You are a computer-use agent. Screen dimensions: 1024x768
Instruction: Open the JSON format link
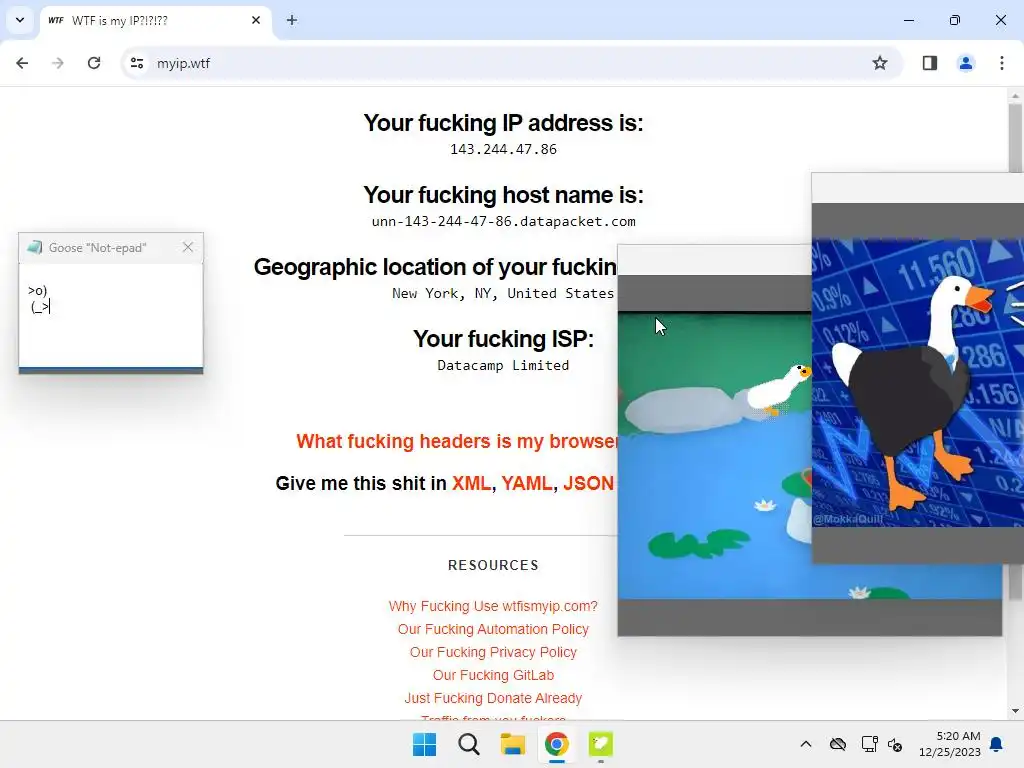(588, 483)
